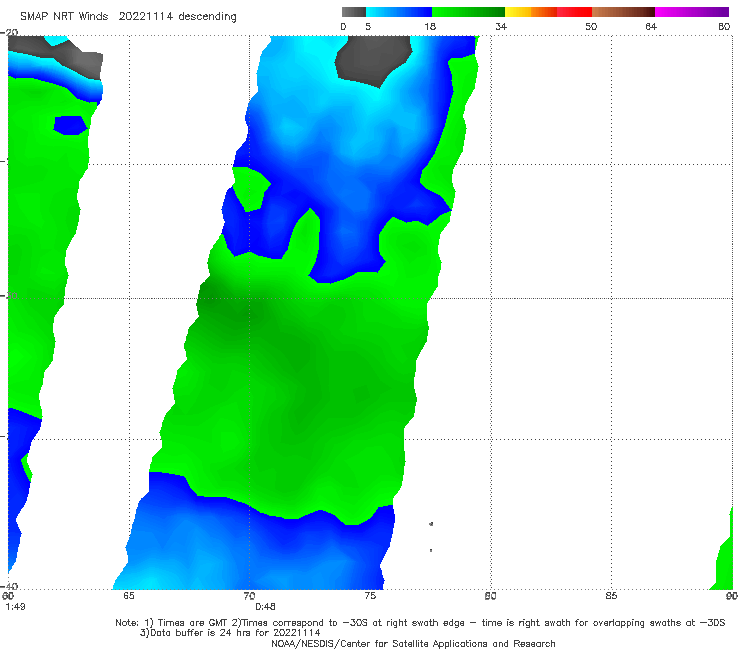This screenshot has width=740, height=650.
Task: Click the date '20221114' in the title
Action: (x=145, y=17)
